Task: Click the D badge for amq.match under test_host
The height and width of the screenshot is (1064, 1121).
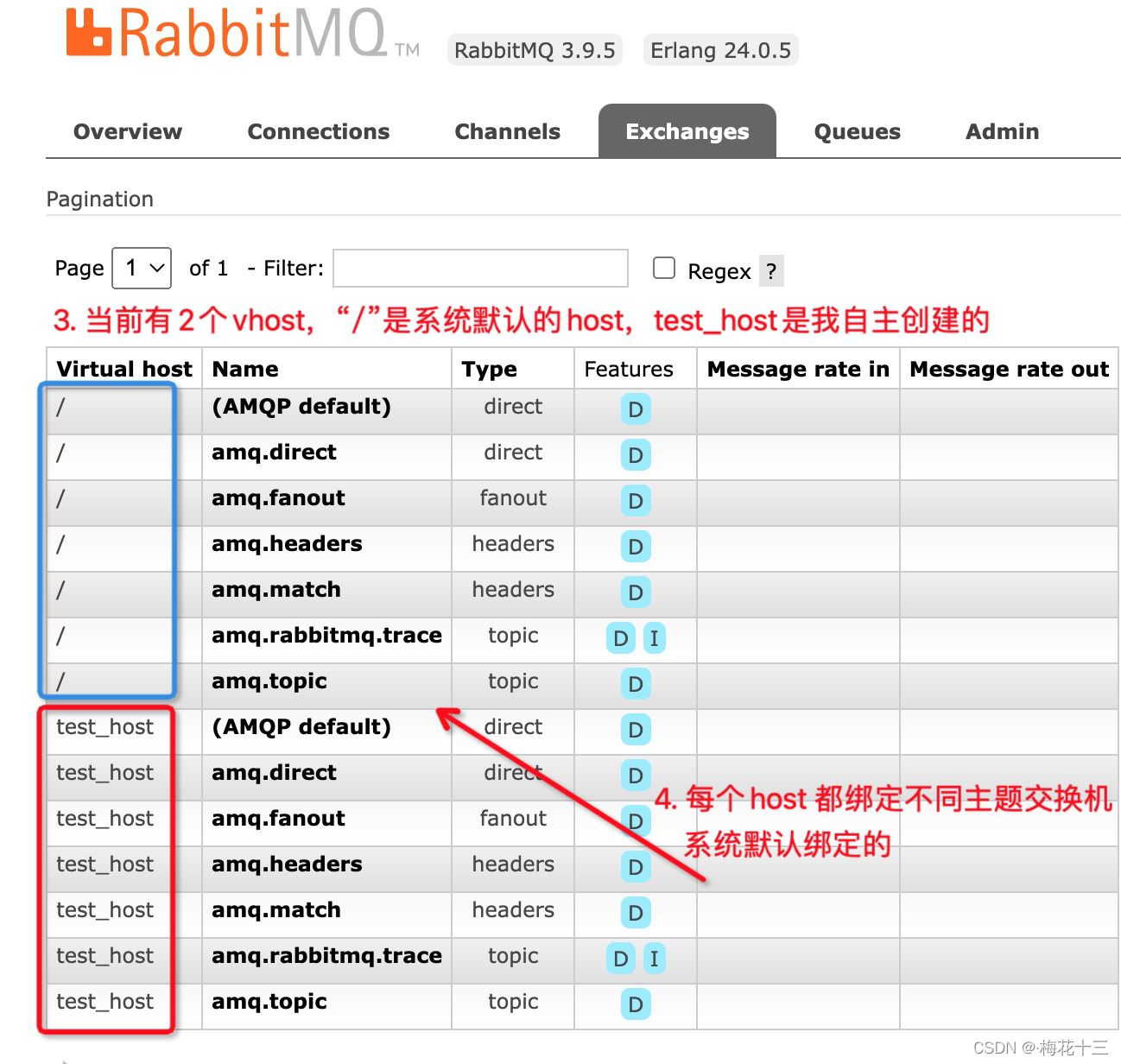Action: coord(635,913)
